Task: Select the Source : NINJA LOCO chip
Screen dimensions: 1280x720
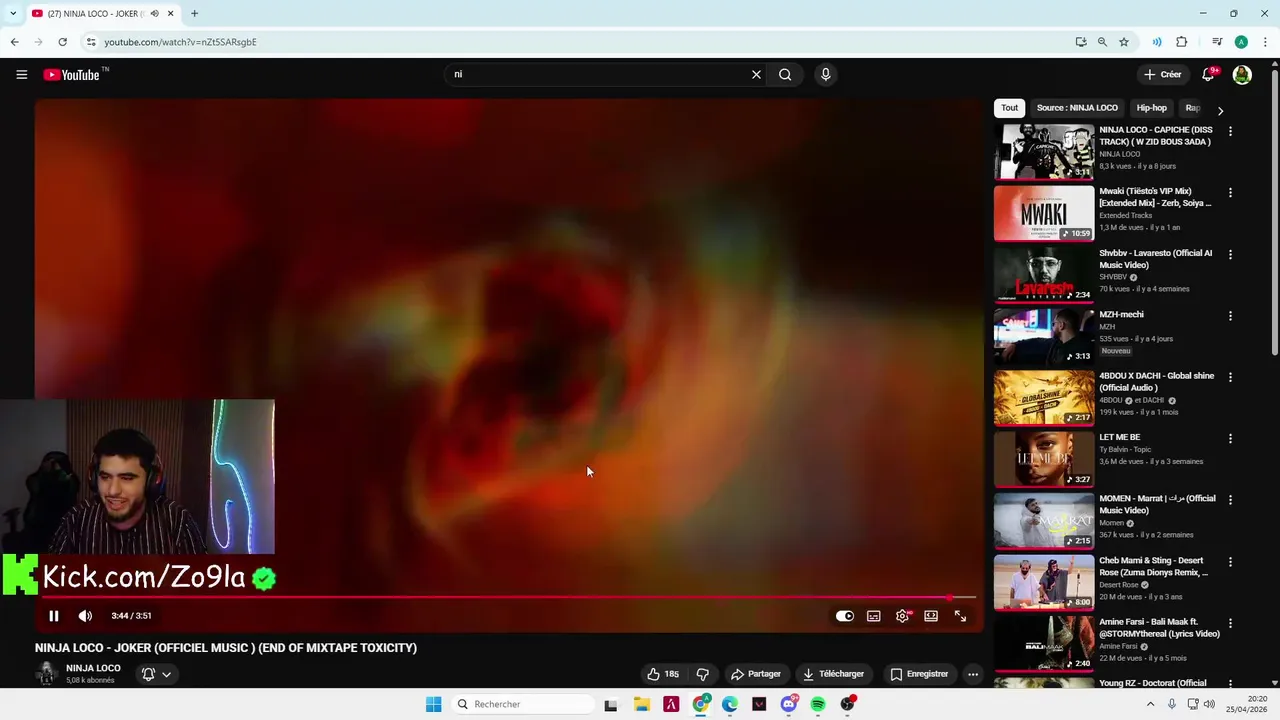Action: pos(1077,108)
